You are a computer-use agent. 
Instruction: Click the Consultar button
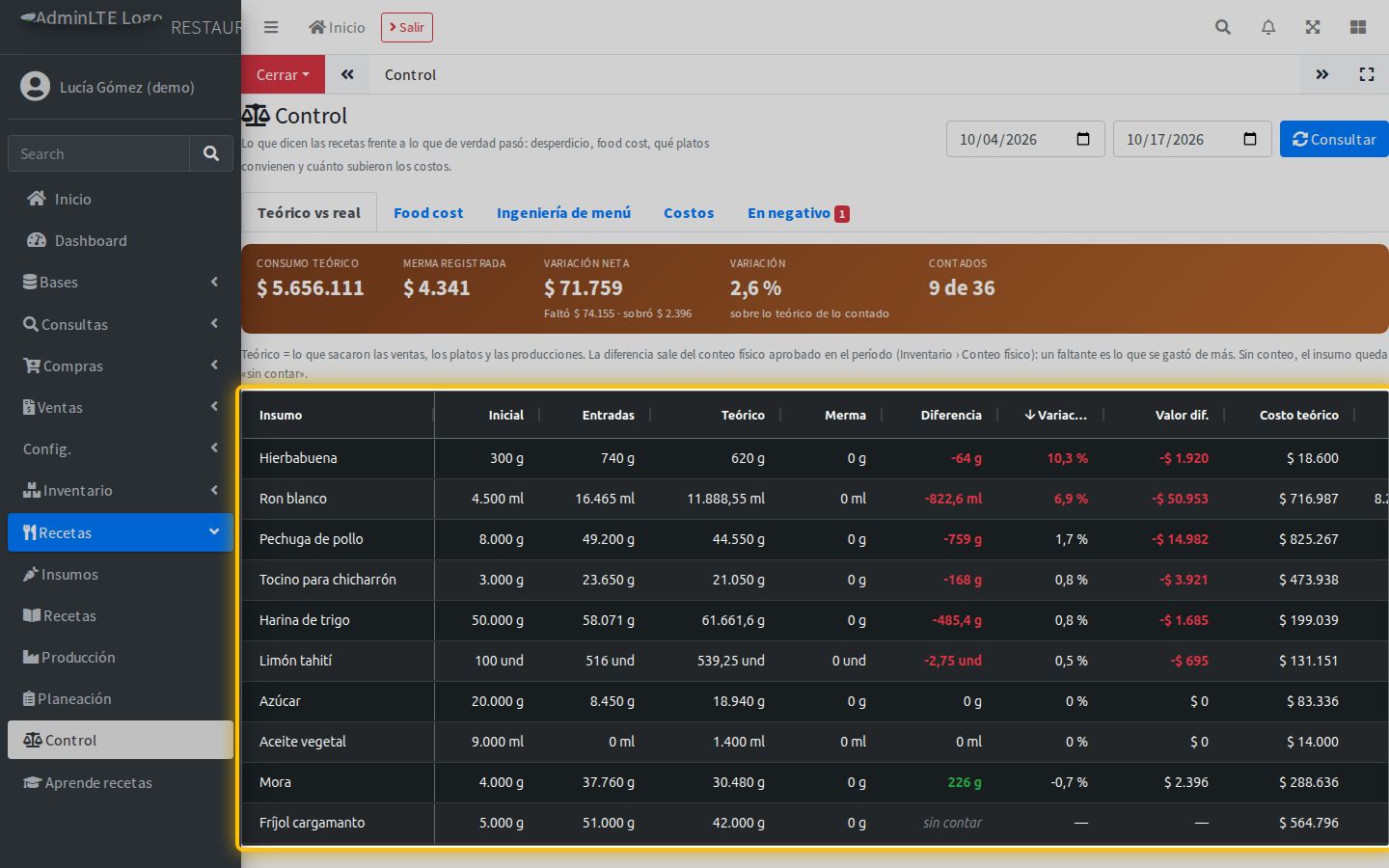[1334, 139]
